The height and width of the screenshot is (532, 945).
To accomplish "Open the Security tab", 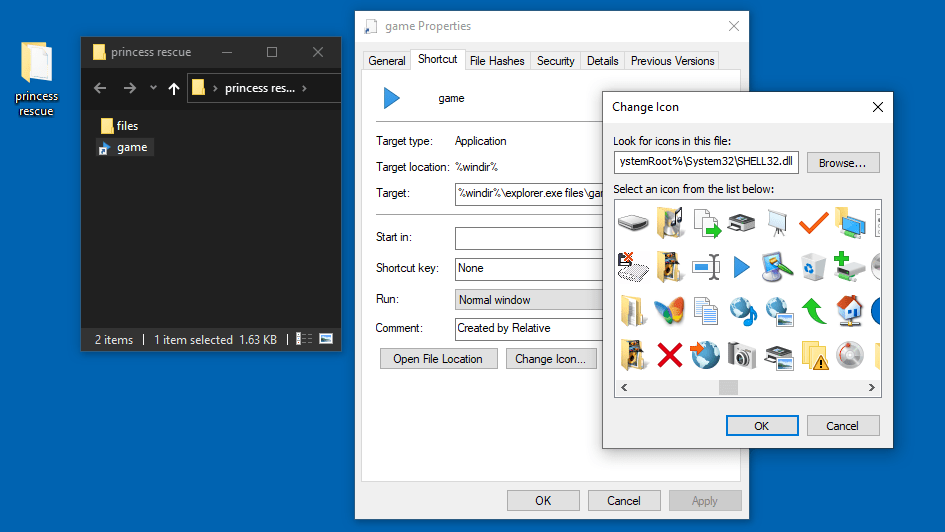I will (555, 61).
